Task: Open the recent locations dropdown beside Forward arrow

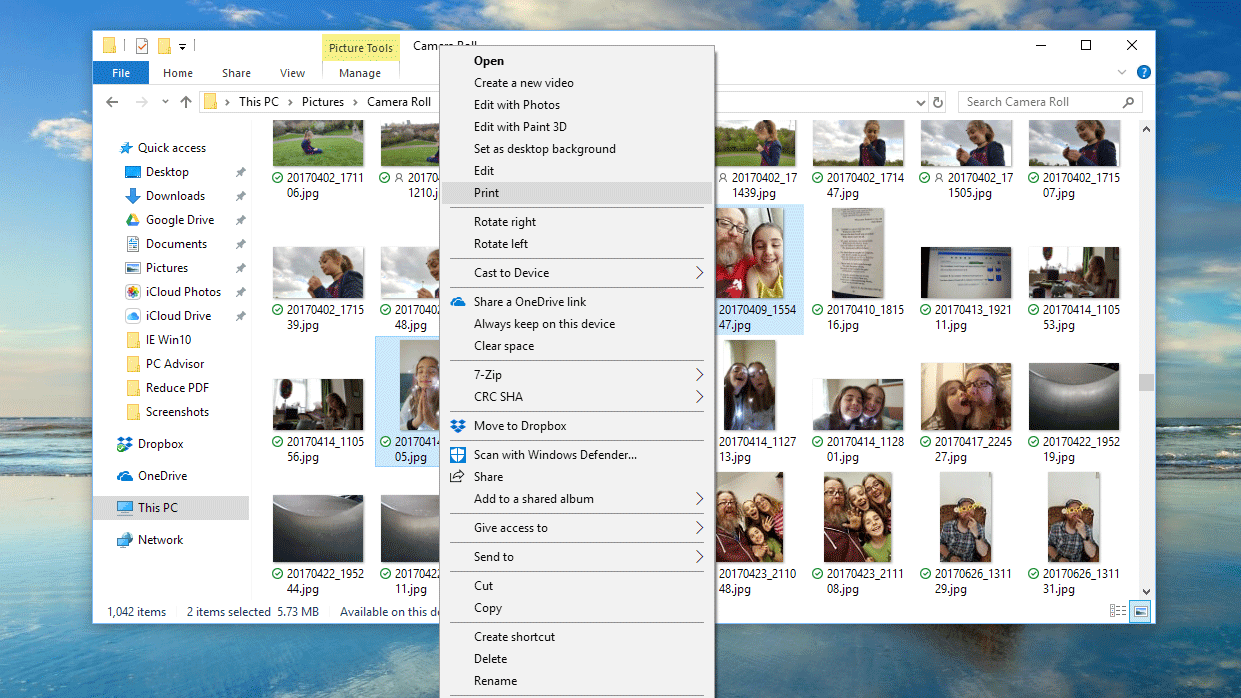Action: [x=164, y=102]
